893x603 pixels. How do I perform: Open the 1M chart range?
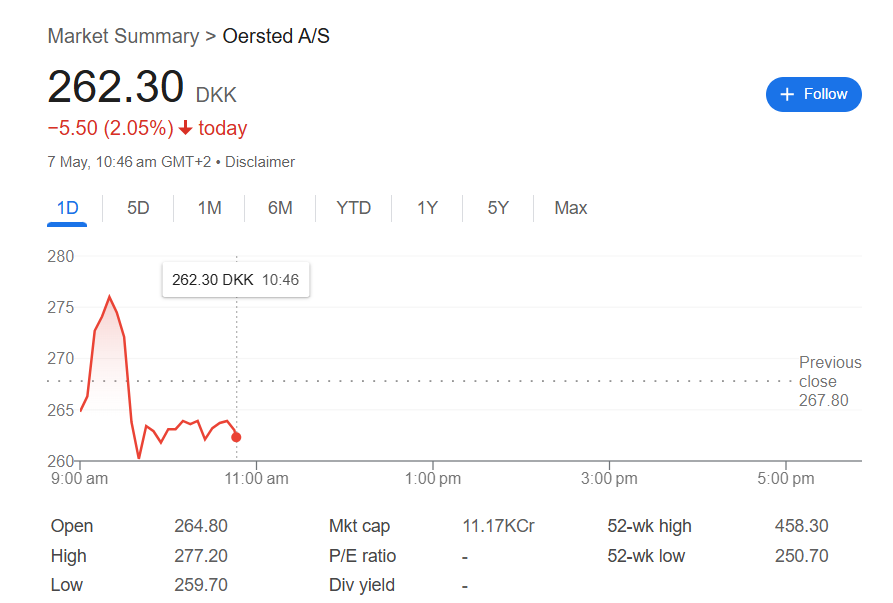(209, 208)
